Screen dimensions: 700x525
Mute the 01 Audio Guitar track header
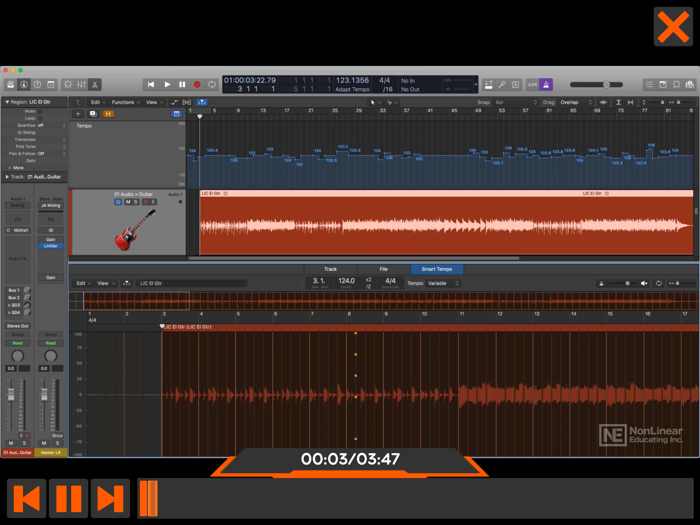(x=128, y=202)
